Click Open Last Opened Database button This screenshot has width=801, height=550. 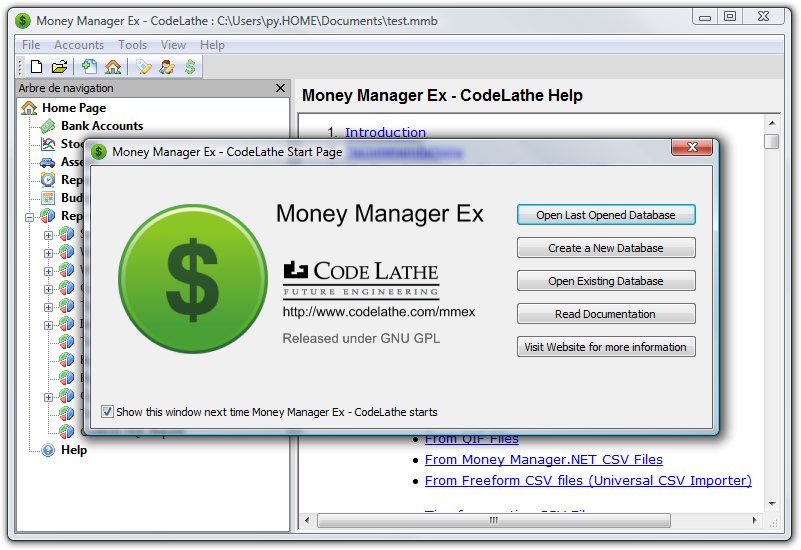(605, 215)
